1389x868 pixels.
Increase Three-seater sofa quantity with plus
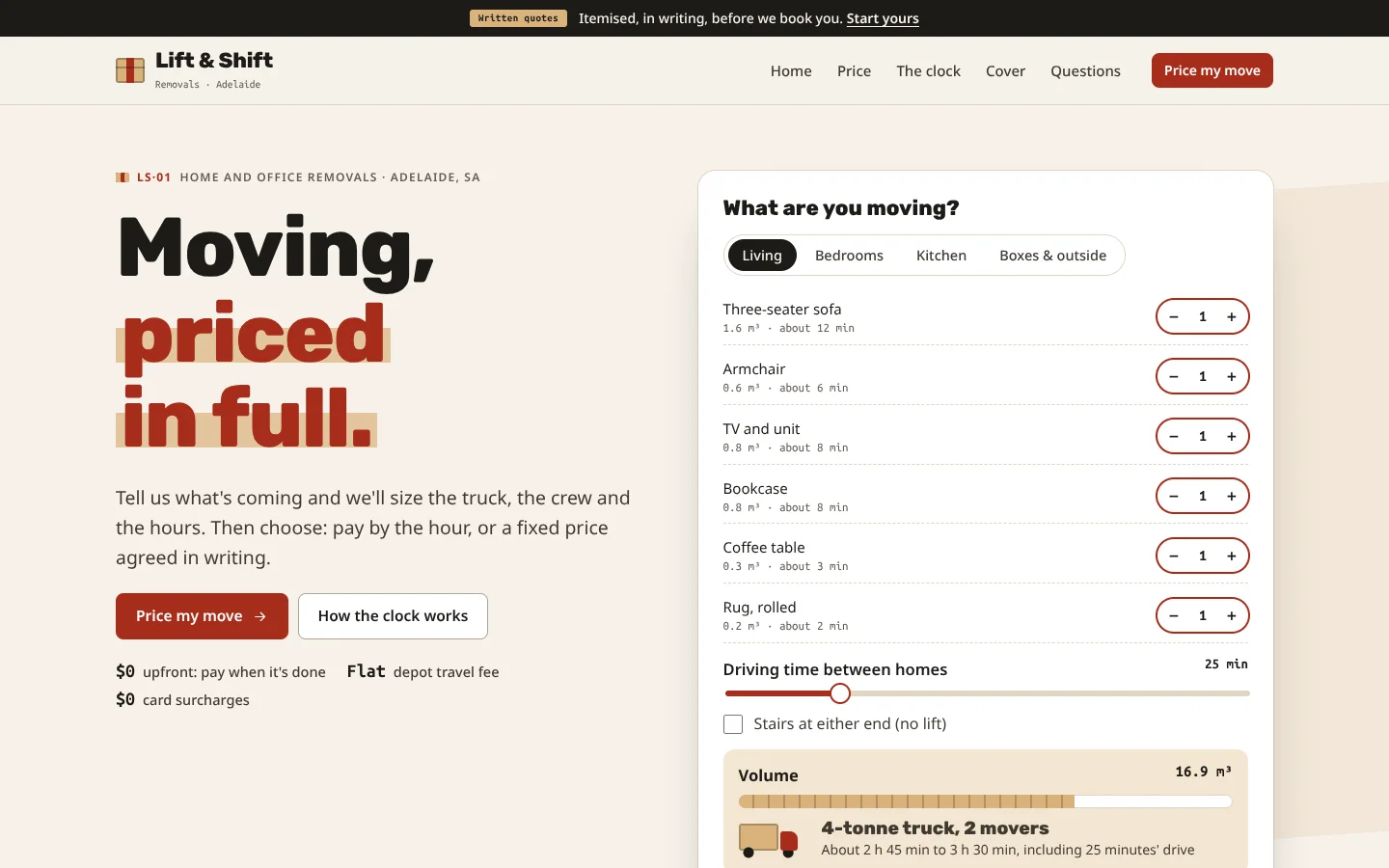coord(1232,316)
